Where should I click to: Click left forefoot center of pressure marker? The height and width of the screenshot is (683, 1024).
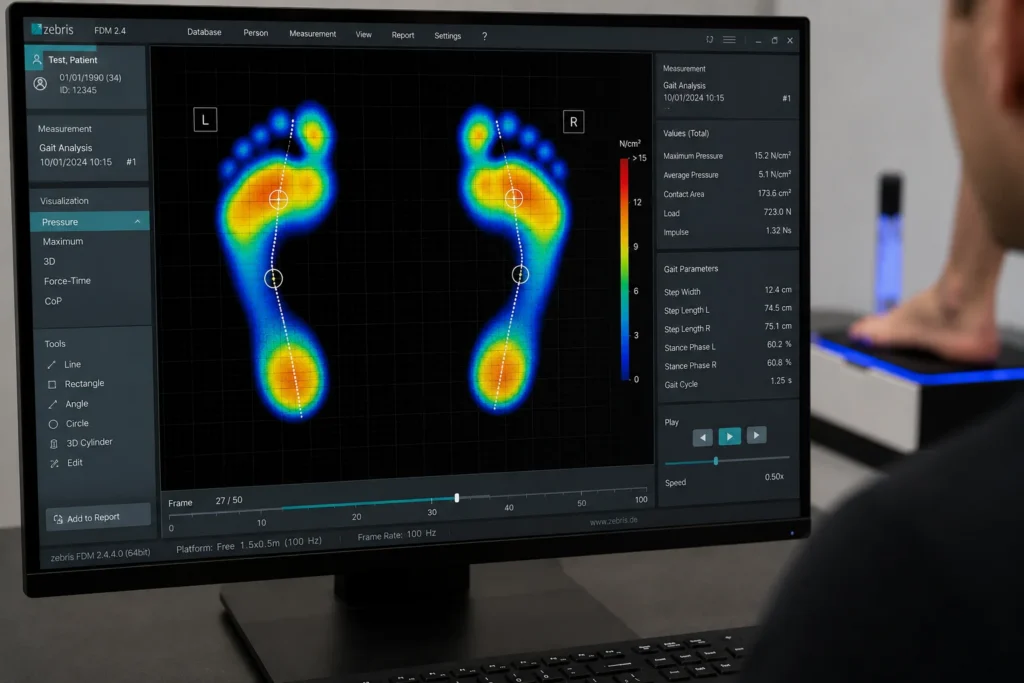coord(278,199)
